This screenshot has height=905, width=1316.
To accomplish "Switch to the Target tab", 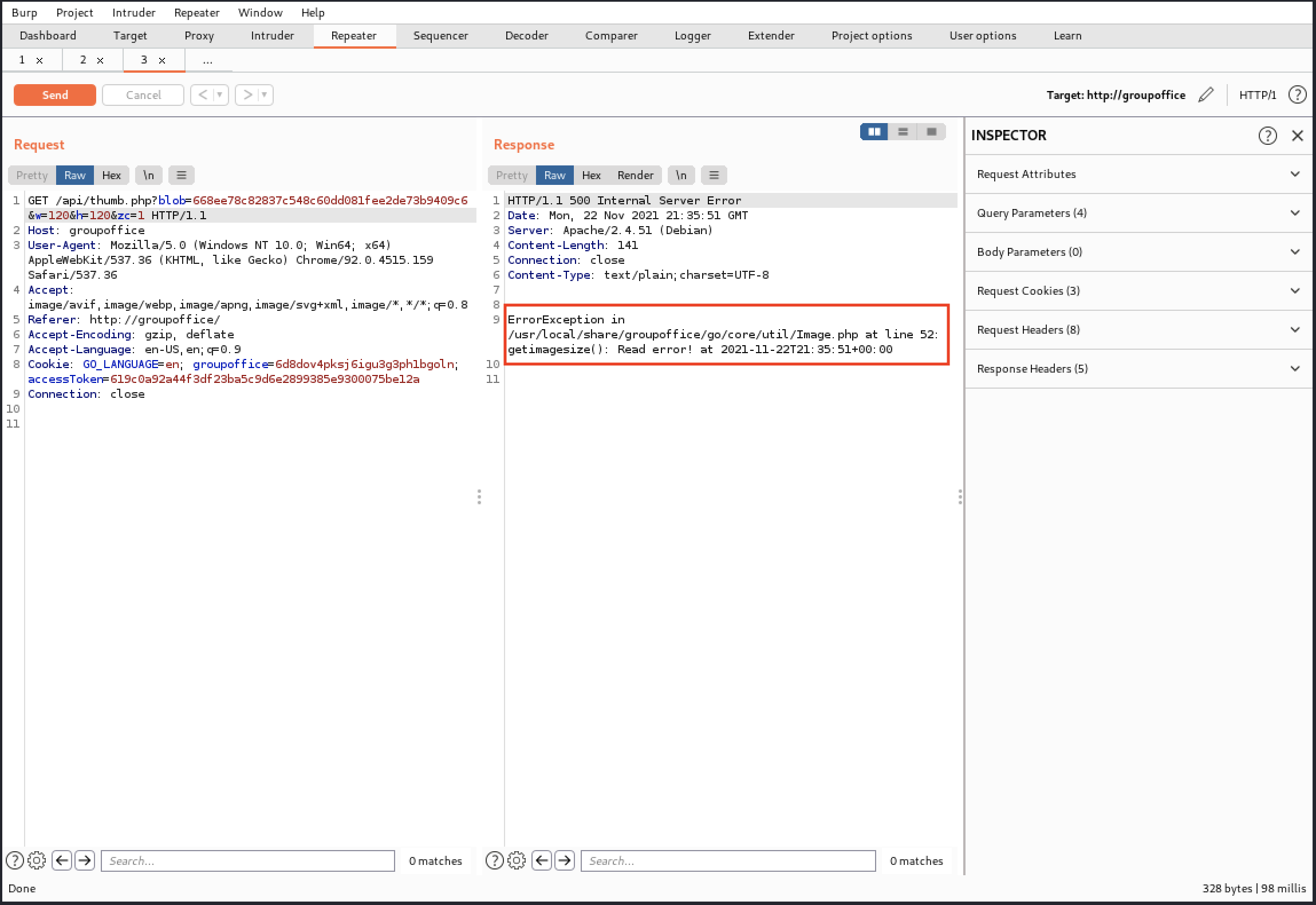I will click(x=130, y=35).
